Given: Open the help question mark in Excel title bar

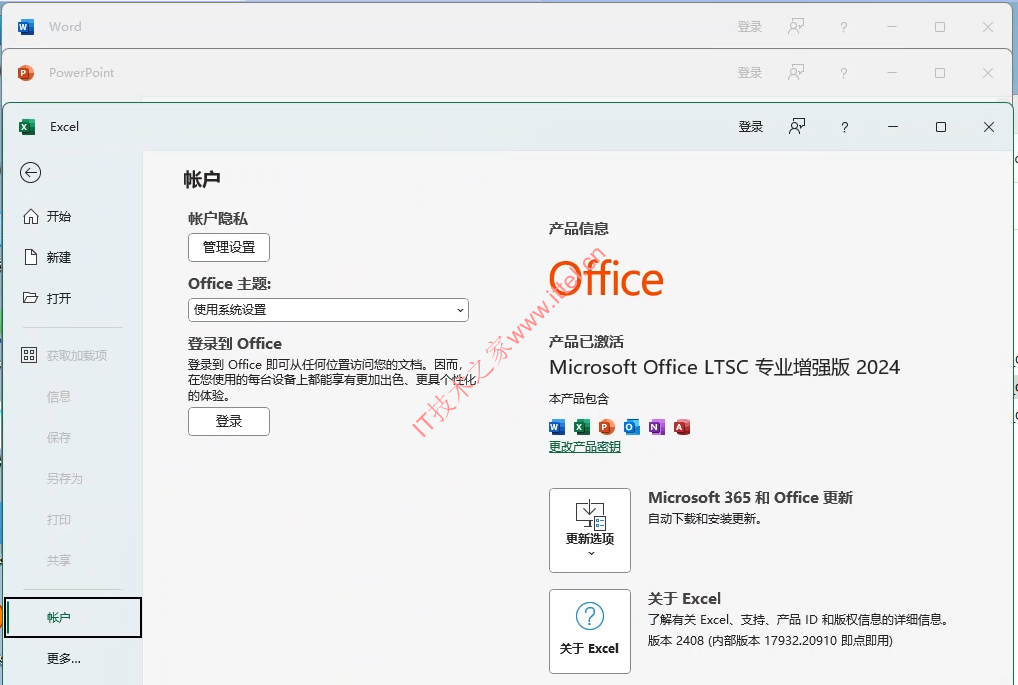Looking at the screenshot, I should tap(844, 127).
